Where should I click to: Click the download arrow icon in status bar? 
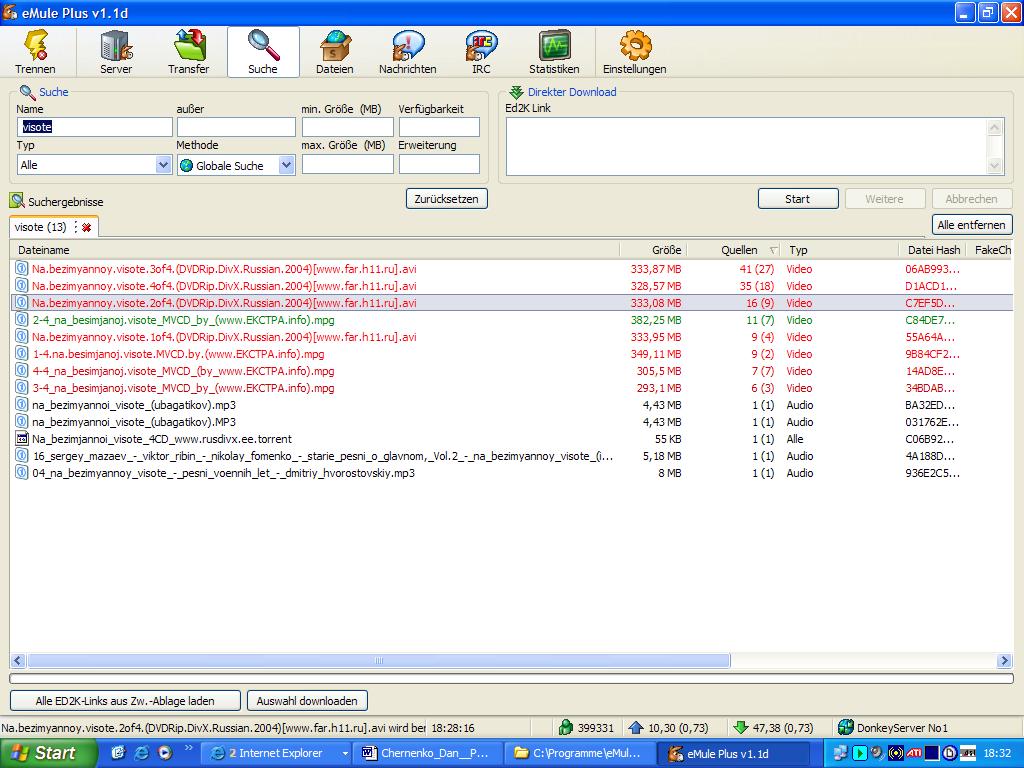tap(741, 727)
